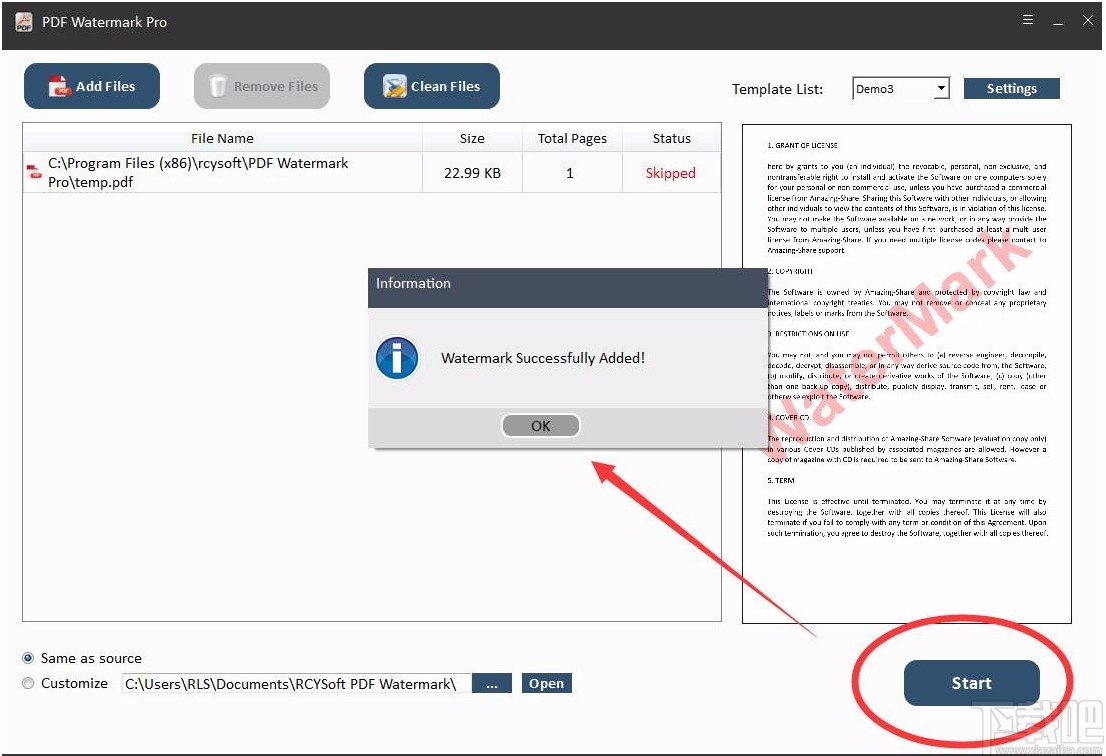This screenshot has width=1106, height=756.
Task: Click the 22.99 KB size cell
Action: pos(472,173)
